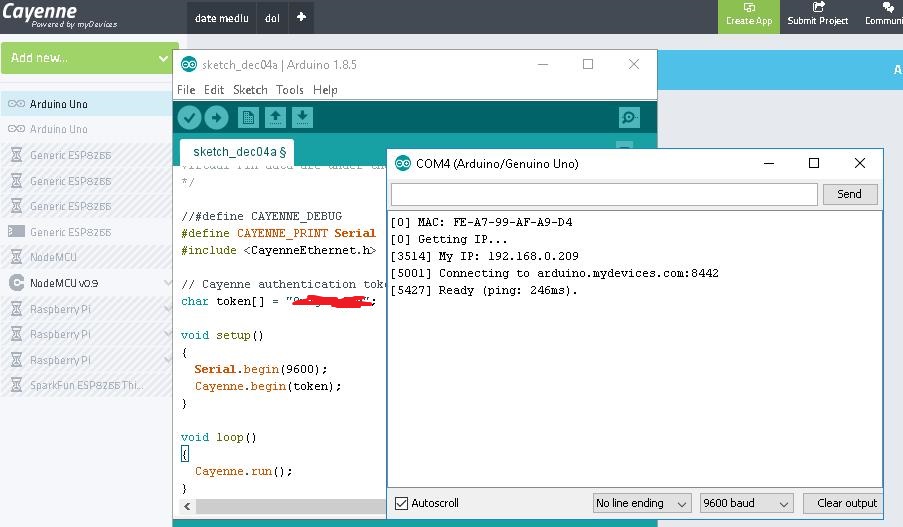903x527 pixels.
Task: Open the 9600 baud dropdown
Action: pos(746,503)
